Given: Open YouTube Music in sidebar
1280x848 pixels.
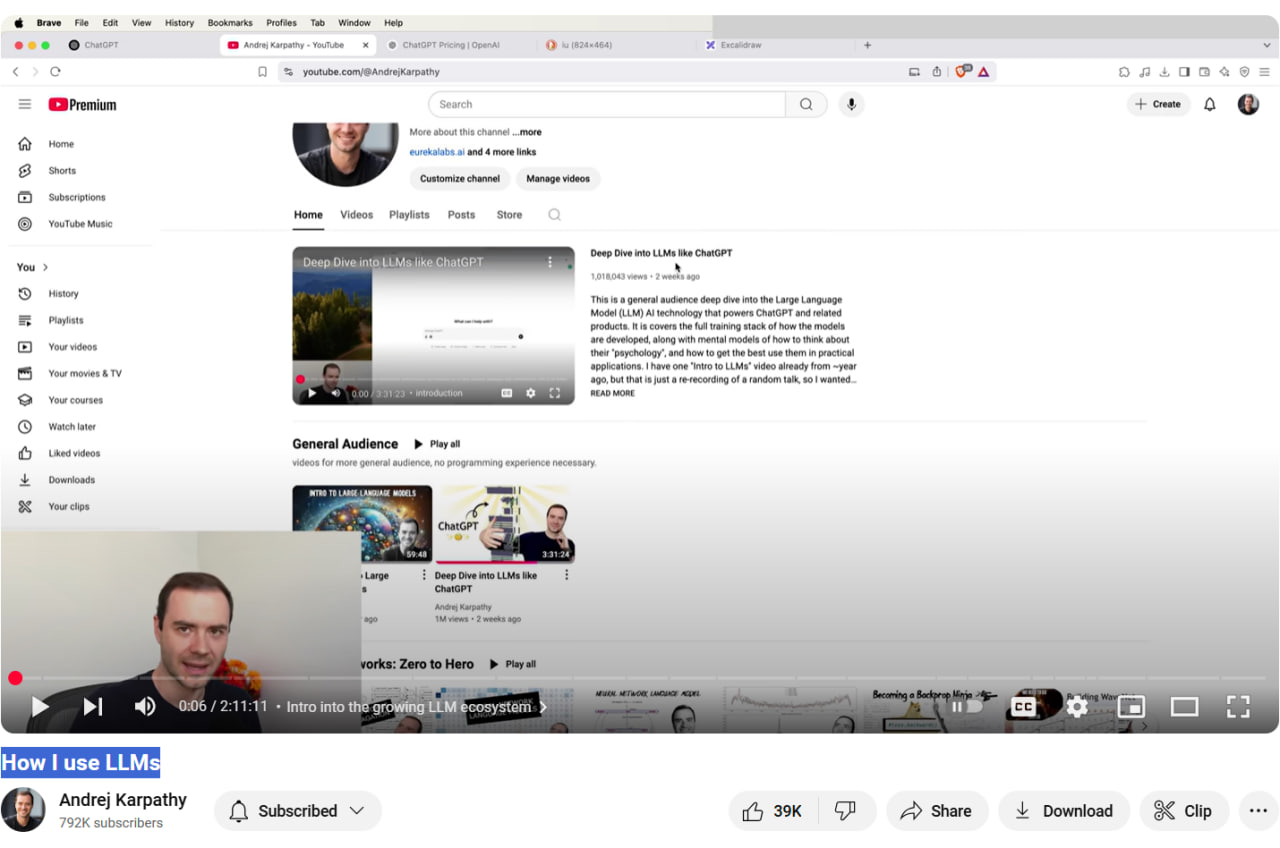Looking at the screenshot, I should (x=80, y=224).
